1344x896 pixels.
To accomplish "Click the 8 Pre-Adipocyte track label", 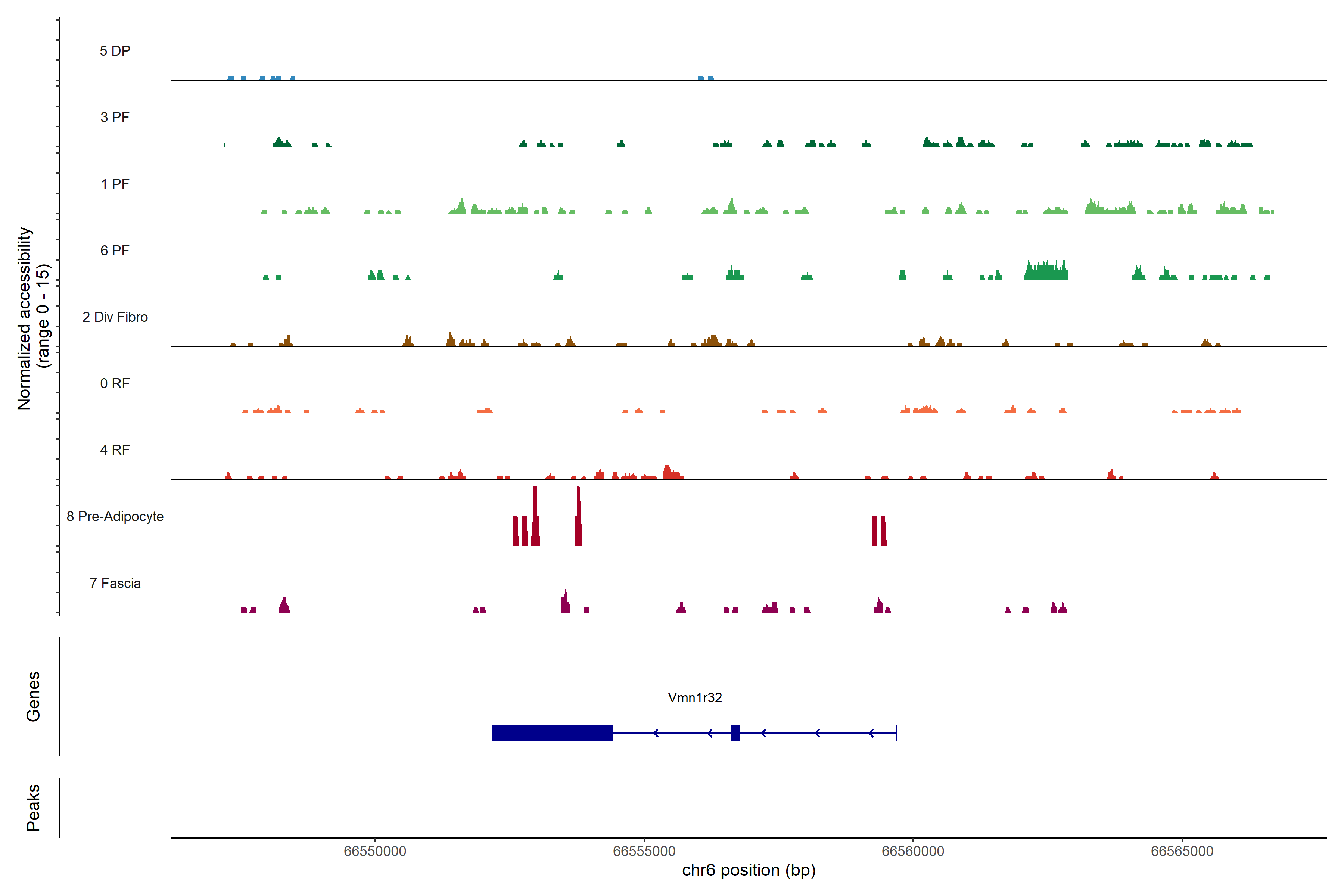I will [x=115, y=517].
